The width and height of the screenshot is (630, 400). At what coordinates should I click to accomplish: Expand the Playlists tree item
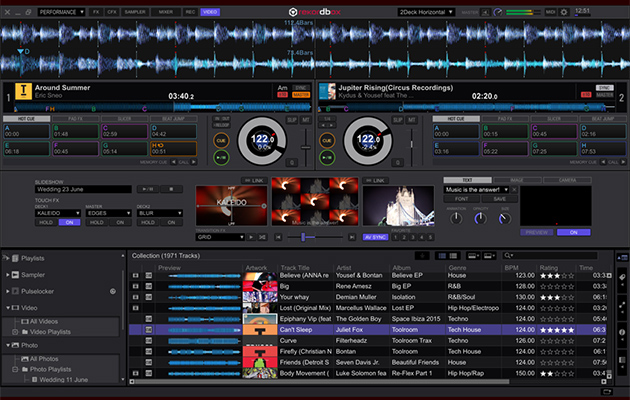coord(10,257)
